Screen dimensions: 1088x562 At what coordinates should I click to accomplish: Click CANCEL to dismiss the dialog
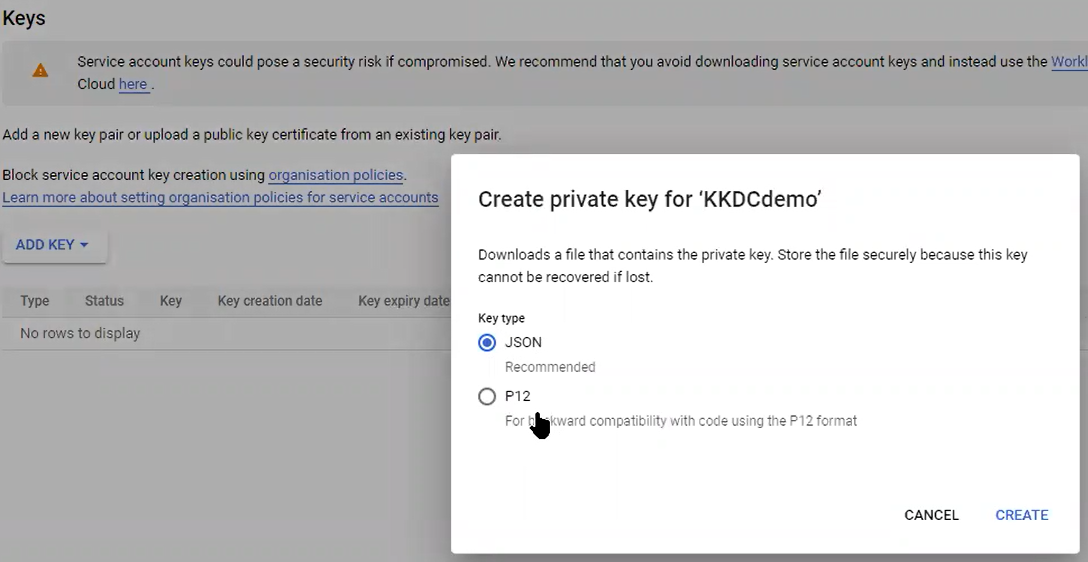[x=931, y=515]
